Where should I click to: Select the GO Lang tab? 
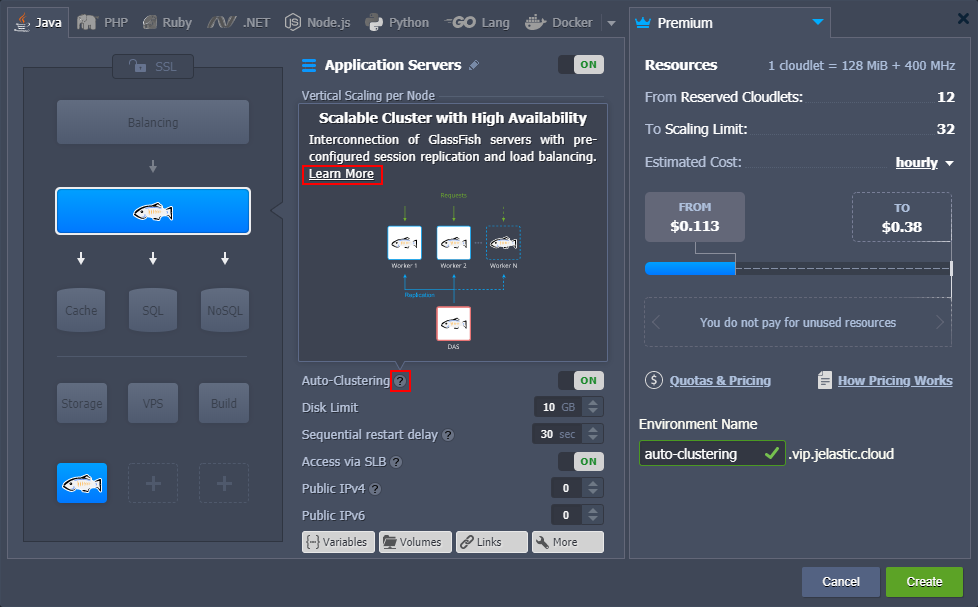(477, 23)
